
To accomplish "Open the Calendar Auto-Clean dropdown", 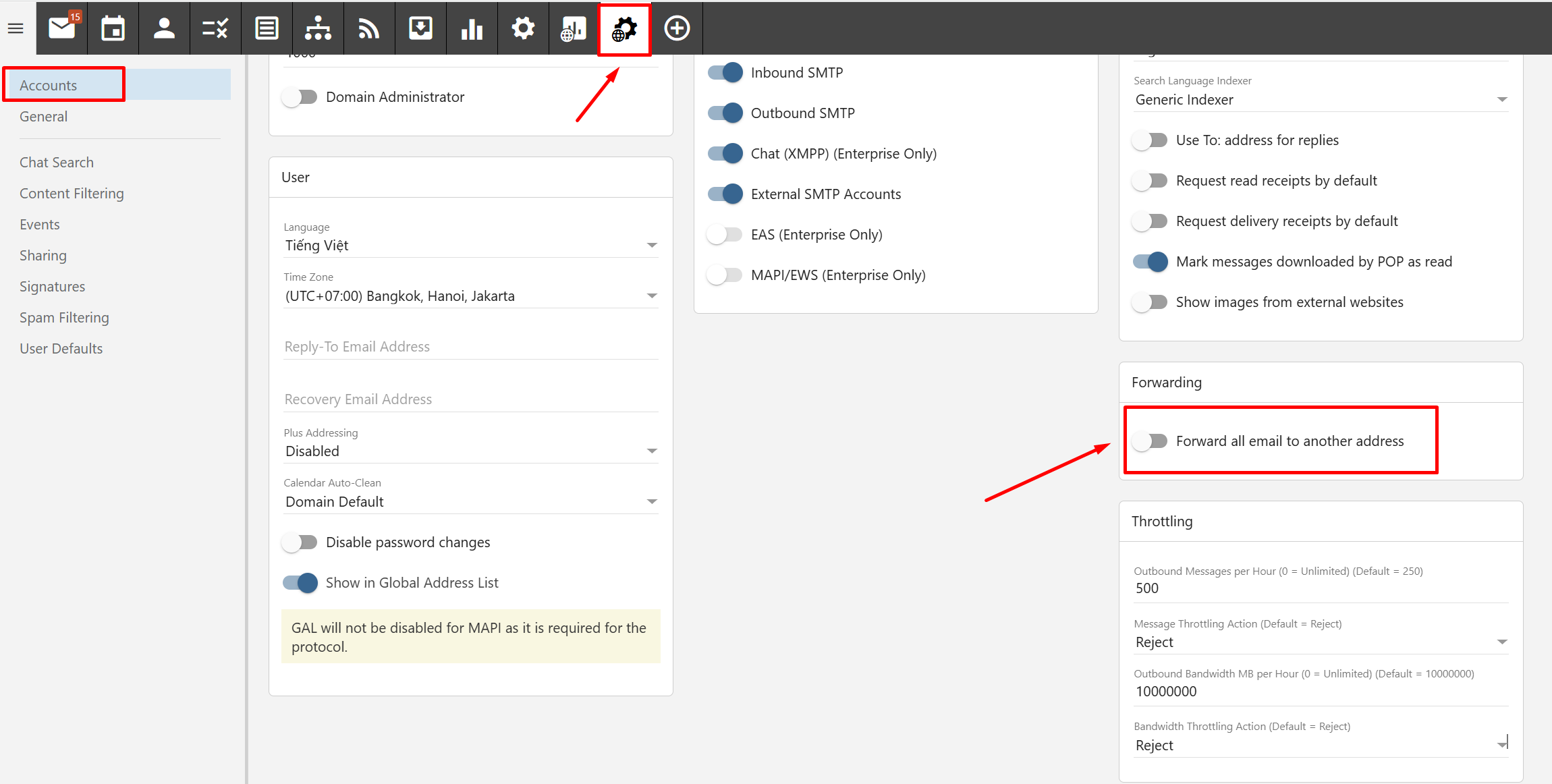I will pyautogui.click(x=471, y=502).
